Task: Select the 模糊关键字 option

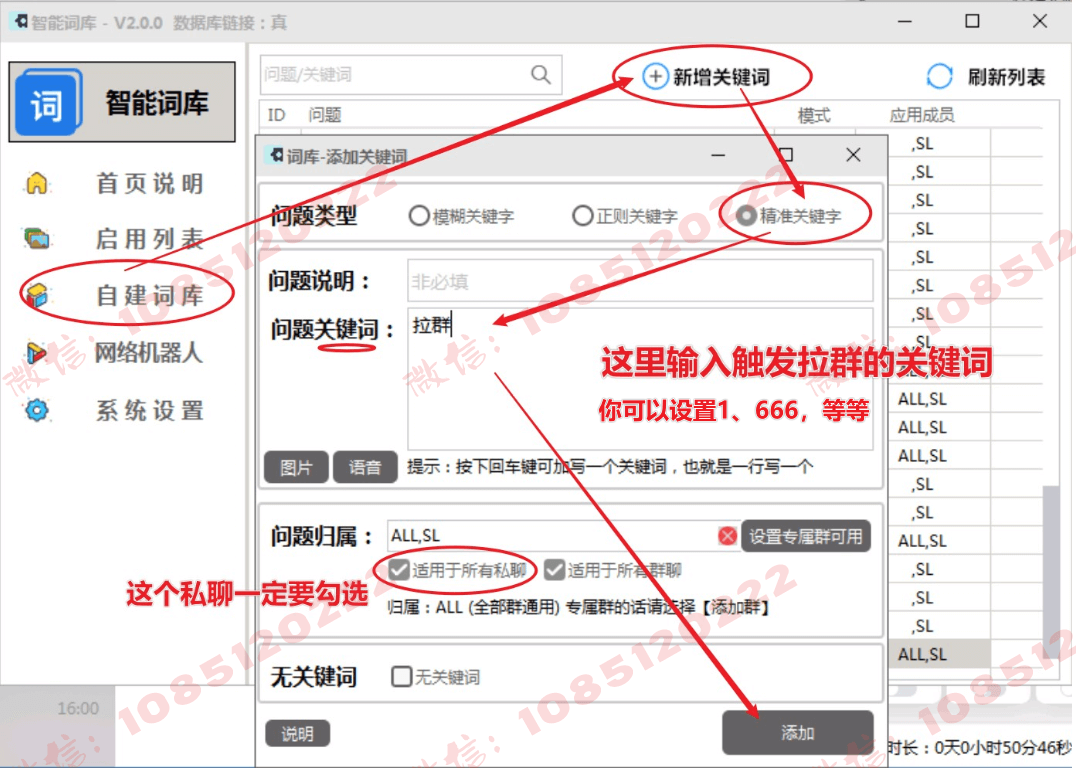Action: click(x=416, y=213)
